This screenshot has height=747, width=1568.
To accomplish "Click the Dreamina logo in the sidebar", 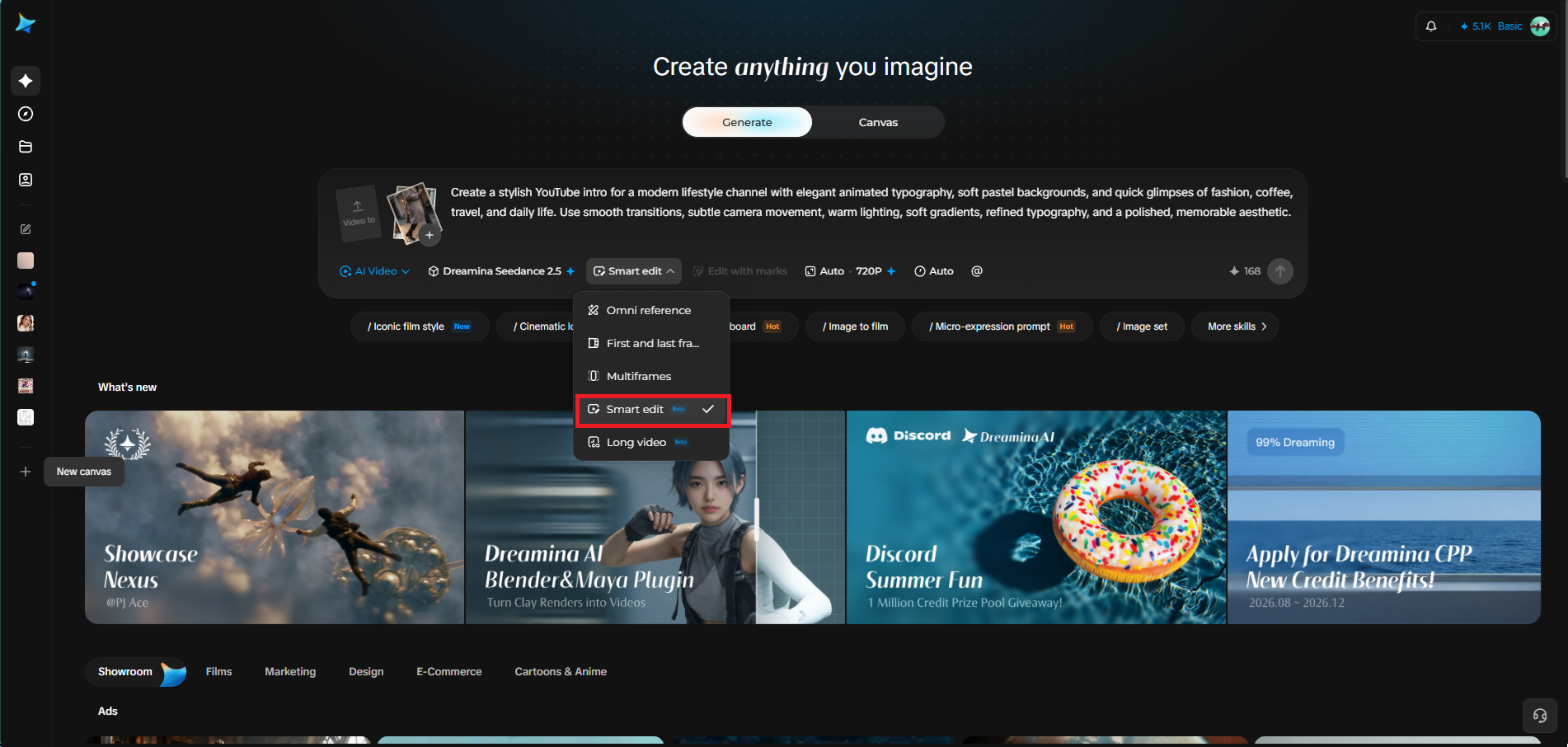I will pyautogui.click(x=26, y=24).
